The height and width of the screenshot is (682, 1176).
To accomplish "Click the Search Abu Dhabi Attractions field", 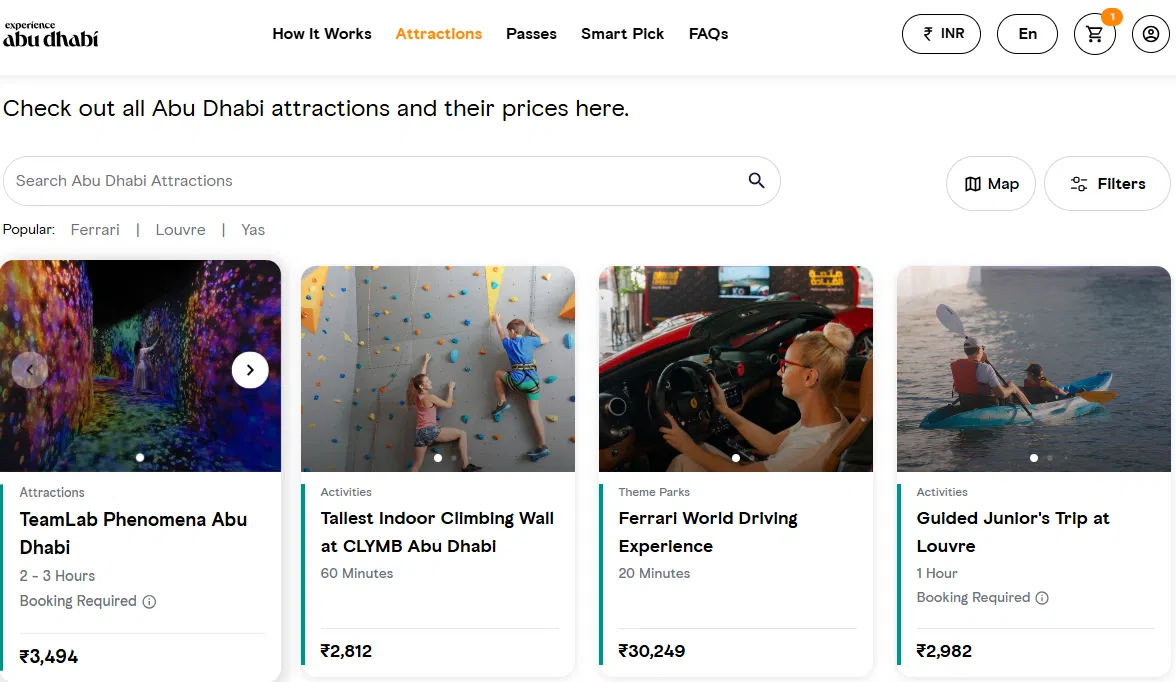I will click(370, 181).
